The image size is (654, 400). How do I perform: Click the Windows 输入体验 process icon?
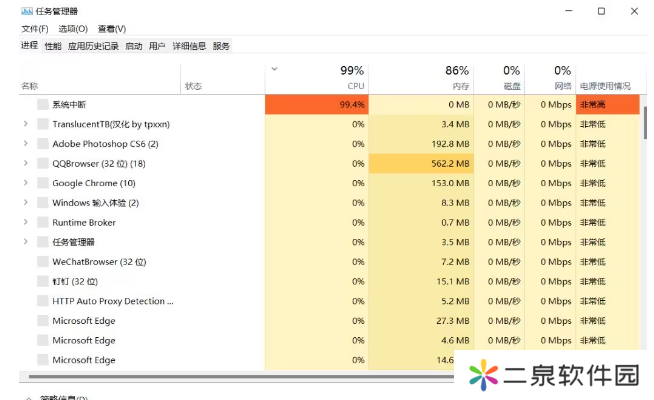pos(43,203)
